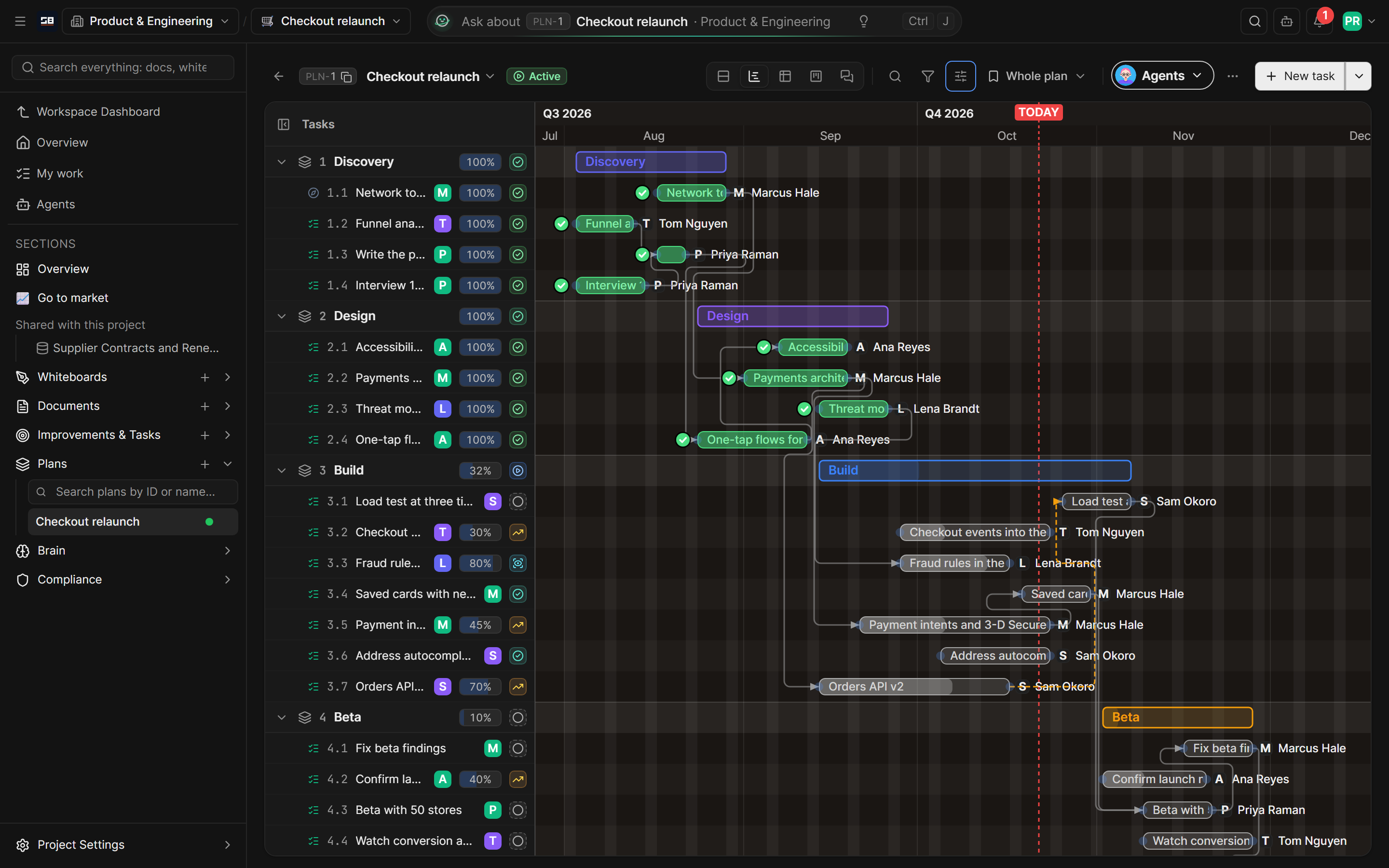Open the Whole plan dropdown

pyautogui.click(x=1036, y=76)
